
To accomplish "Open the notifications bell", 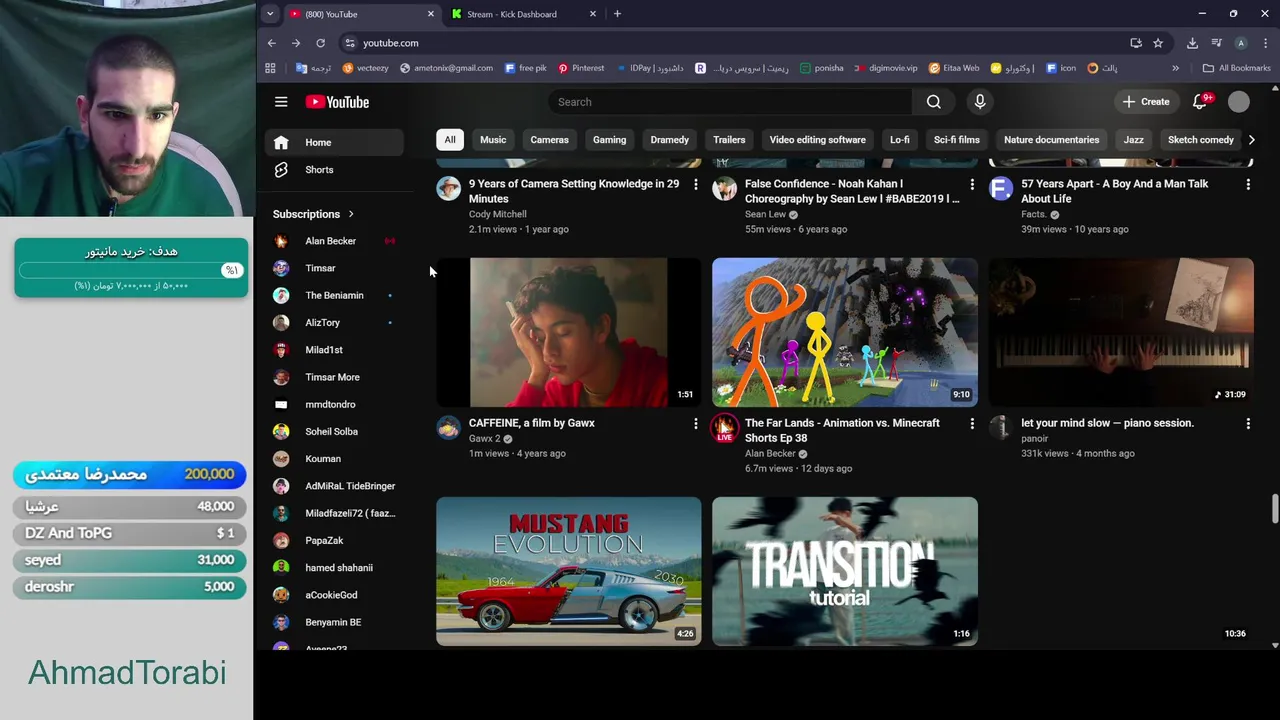I will tap(1201, 102).
